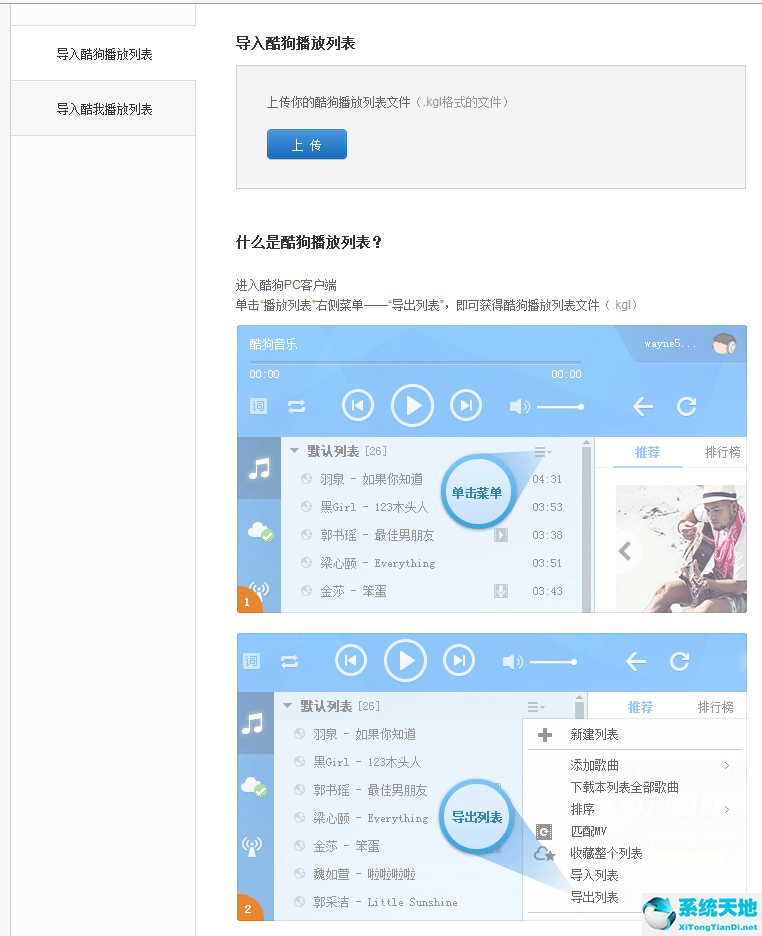Select 导入酷狗播放列表 in the left sidebar
The width and height of the screenshot is (762, 936).
click(104, 54)
